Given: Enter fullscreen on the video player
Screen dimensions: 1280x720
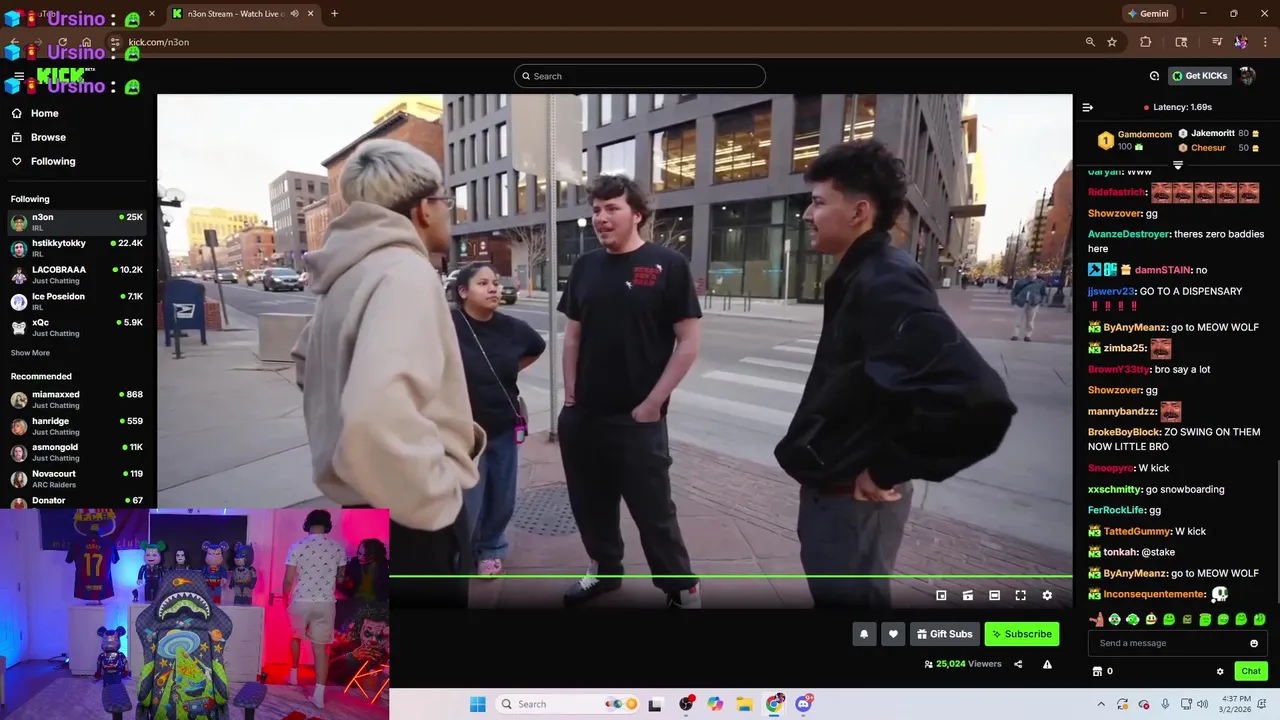Looking at the screenshot, I should pos(1021,595).
